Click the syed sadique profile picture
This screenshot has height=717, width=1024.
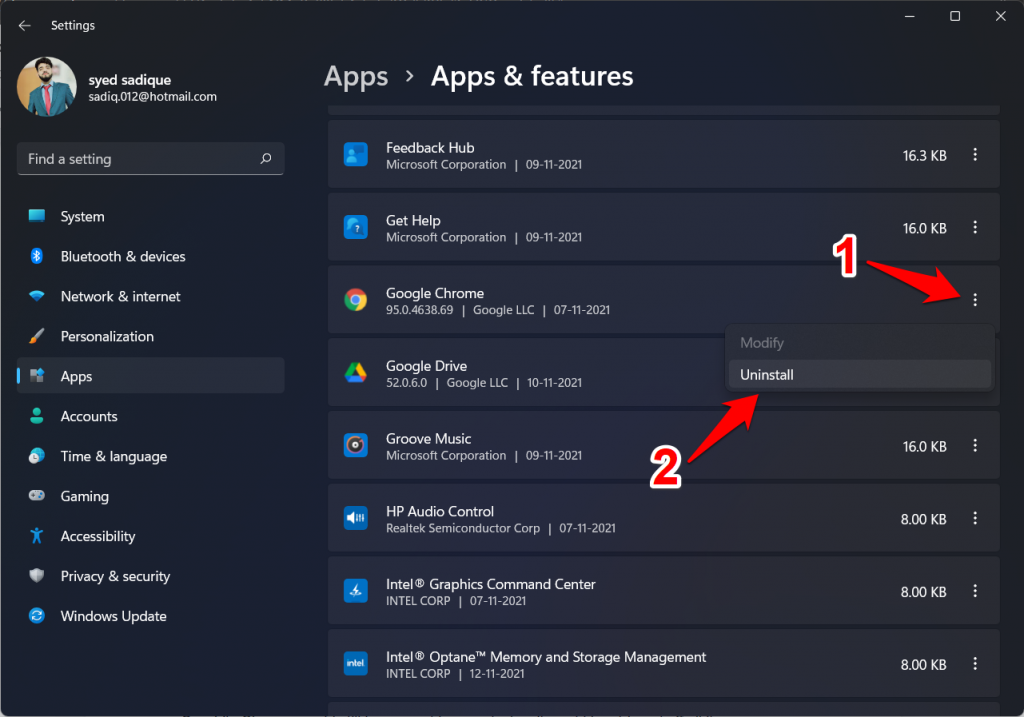tap(47, 87)
